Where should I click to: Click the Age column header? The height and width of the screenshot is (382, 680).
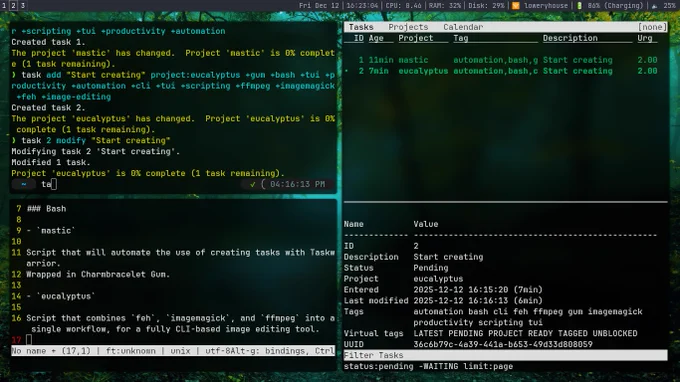click(x=376, y=38)
